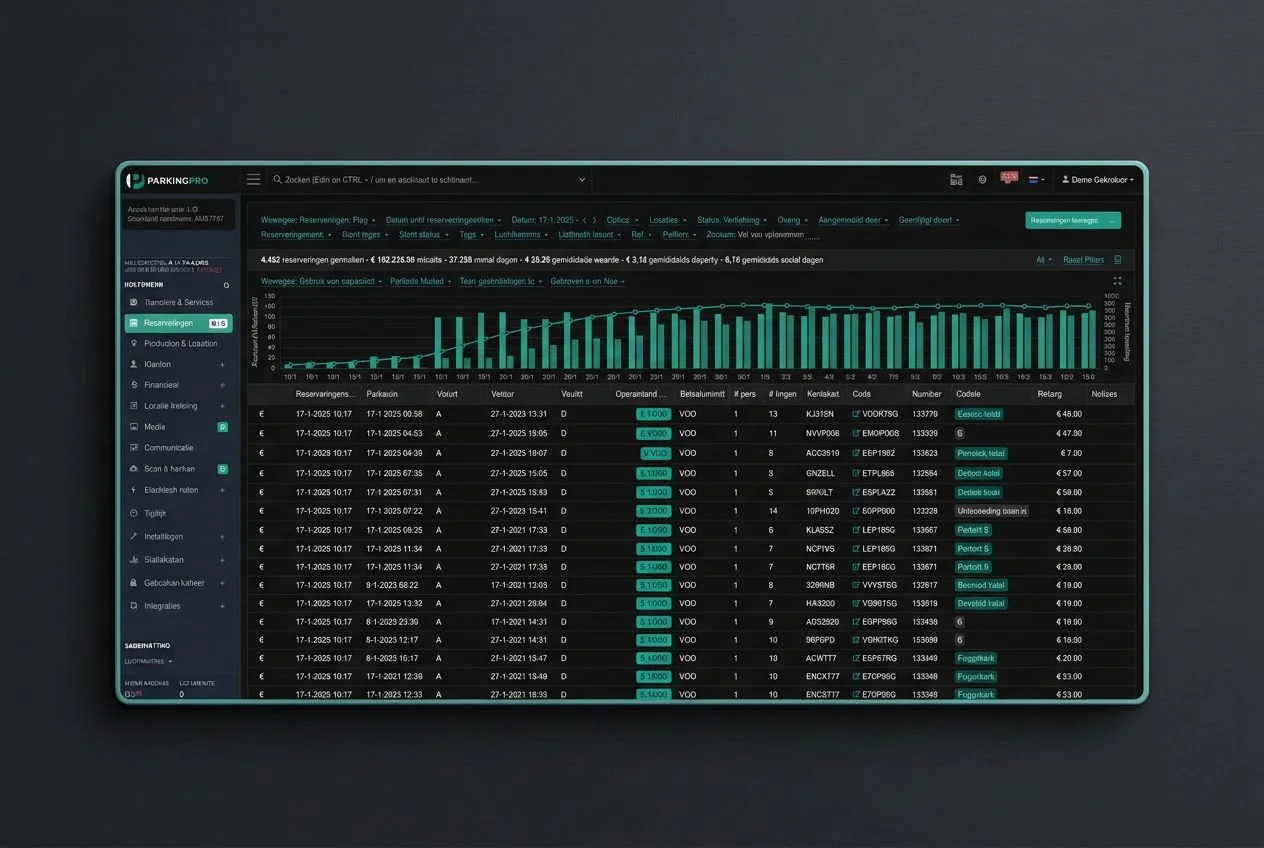Click the Siallakatan chart icon
This screenshot has height=848, width=1264.
(134, 560)
